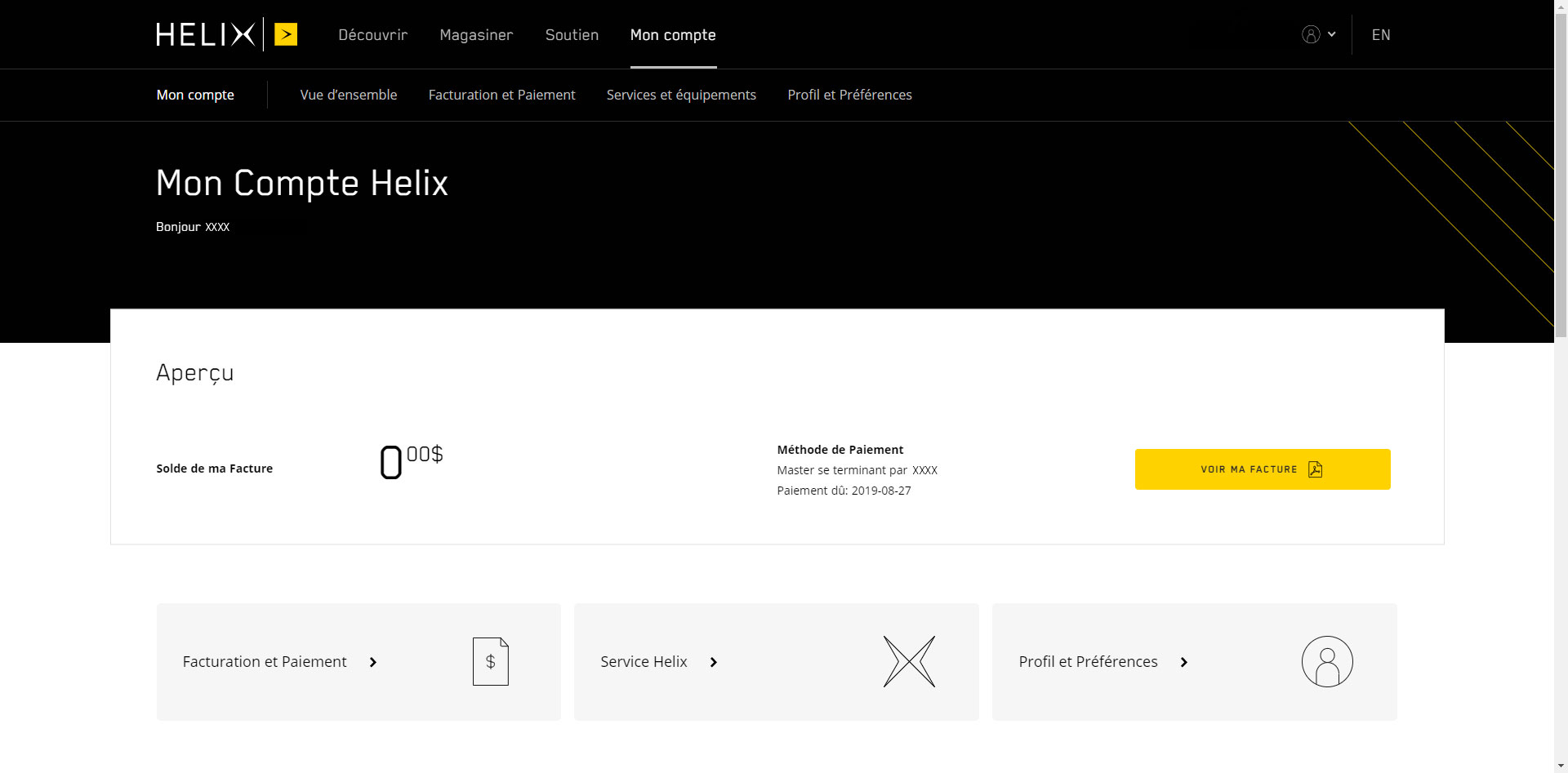The image size is (1568, 773).
Task: Open Facturation et Paiement sub-navigation tab
Action: click(501, 95)
